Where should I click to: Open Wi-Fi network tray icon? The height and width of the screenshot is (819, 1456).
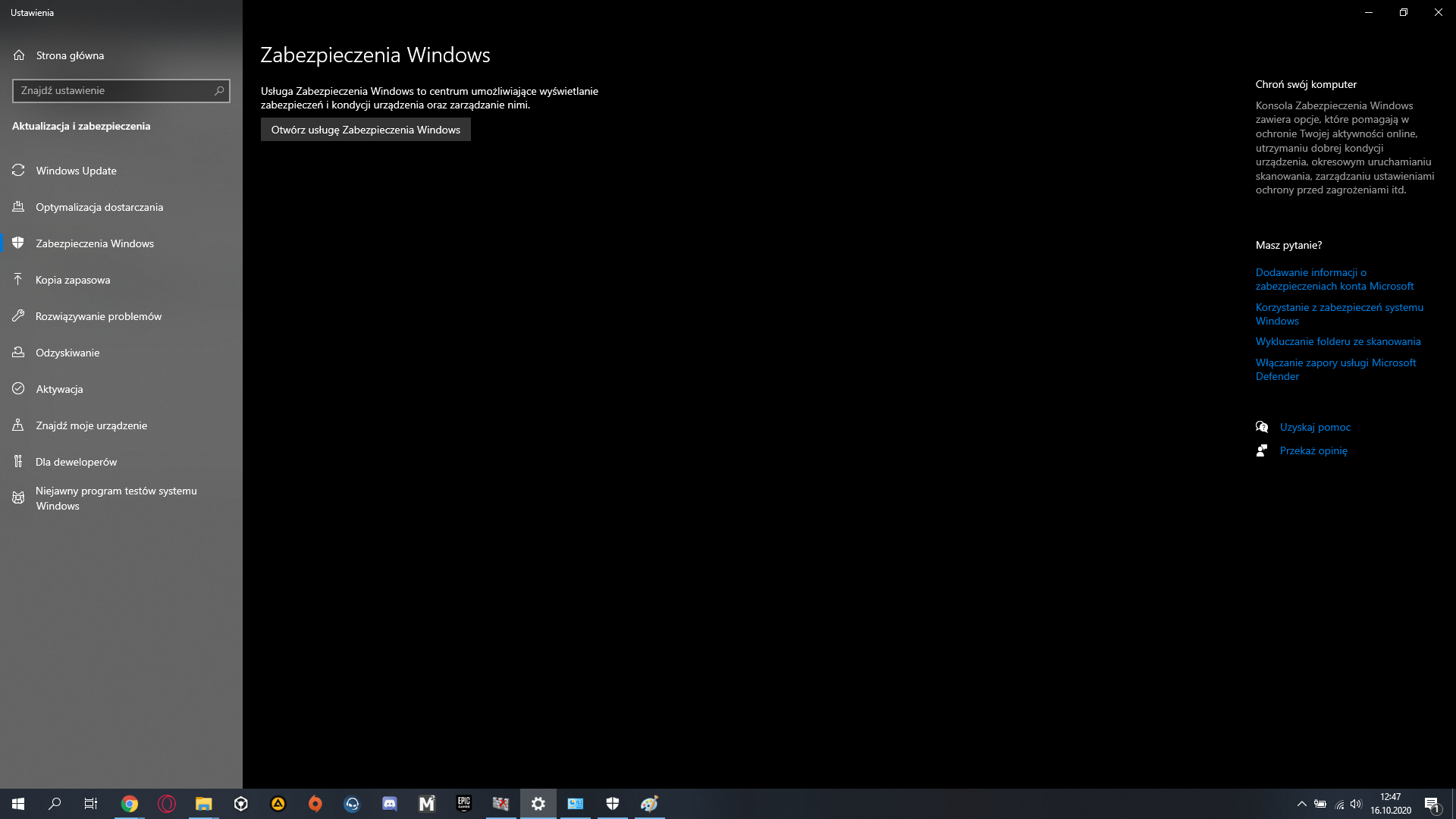(x=1339, y=804)
